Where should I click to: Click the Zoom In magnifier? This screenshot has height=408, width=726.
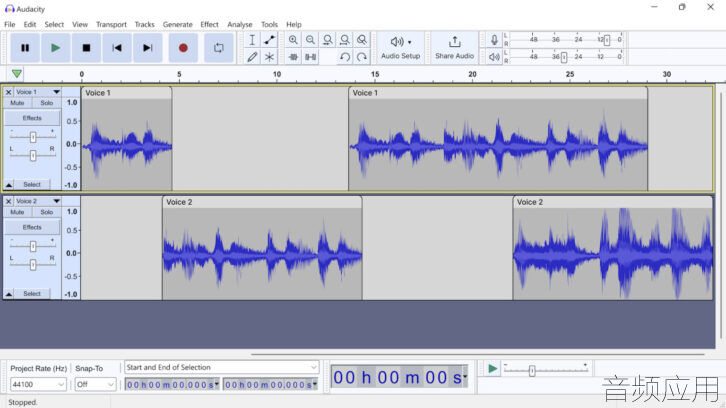click(293, 40)
